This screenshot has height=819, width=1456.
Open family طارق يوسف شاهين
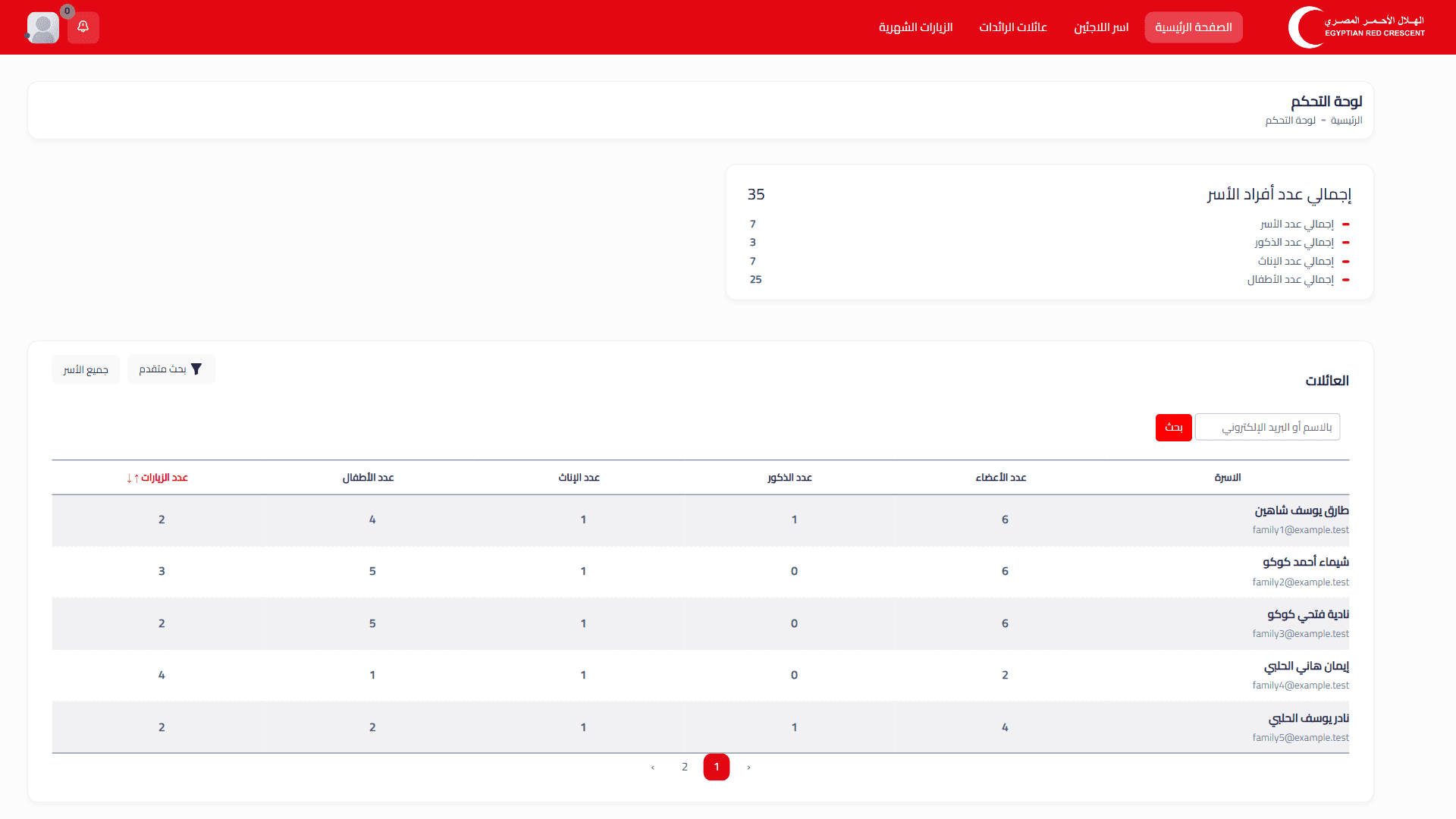(x=1301, y=510)
